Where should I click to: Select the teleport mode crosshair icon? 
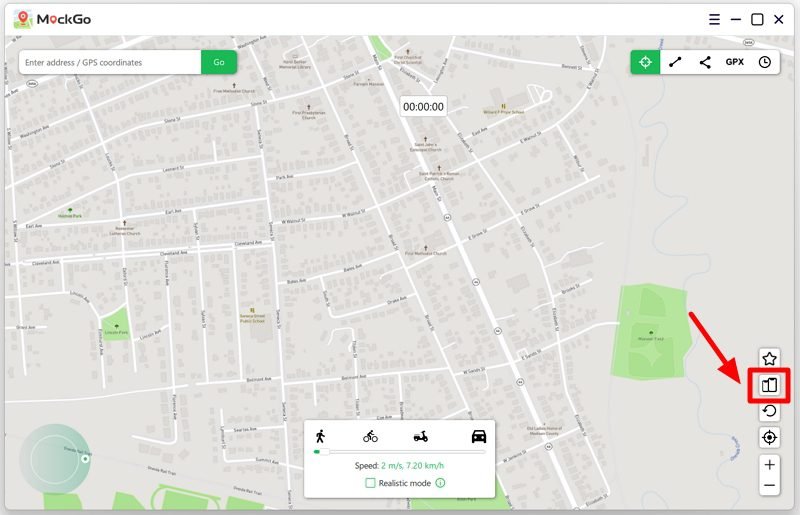tap(645, 62)
